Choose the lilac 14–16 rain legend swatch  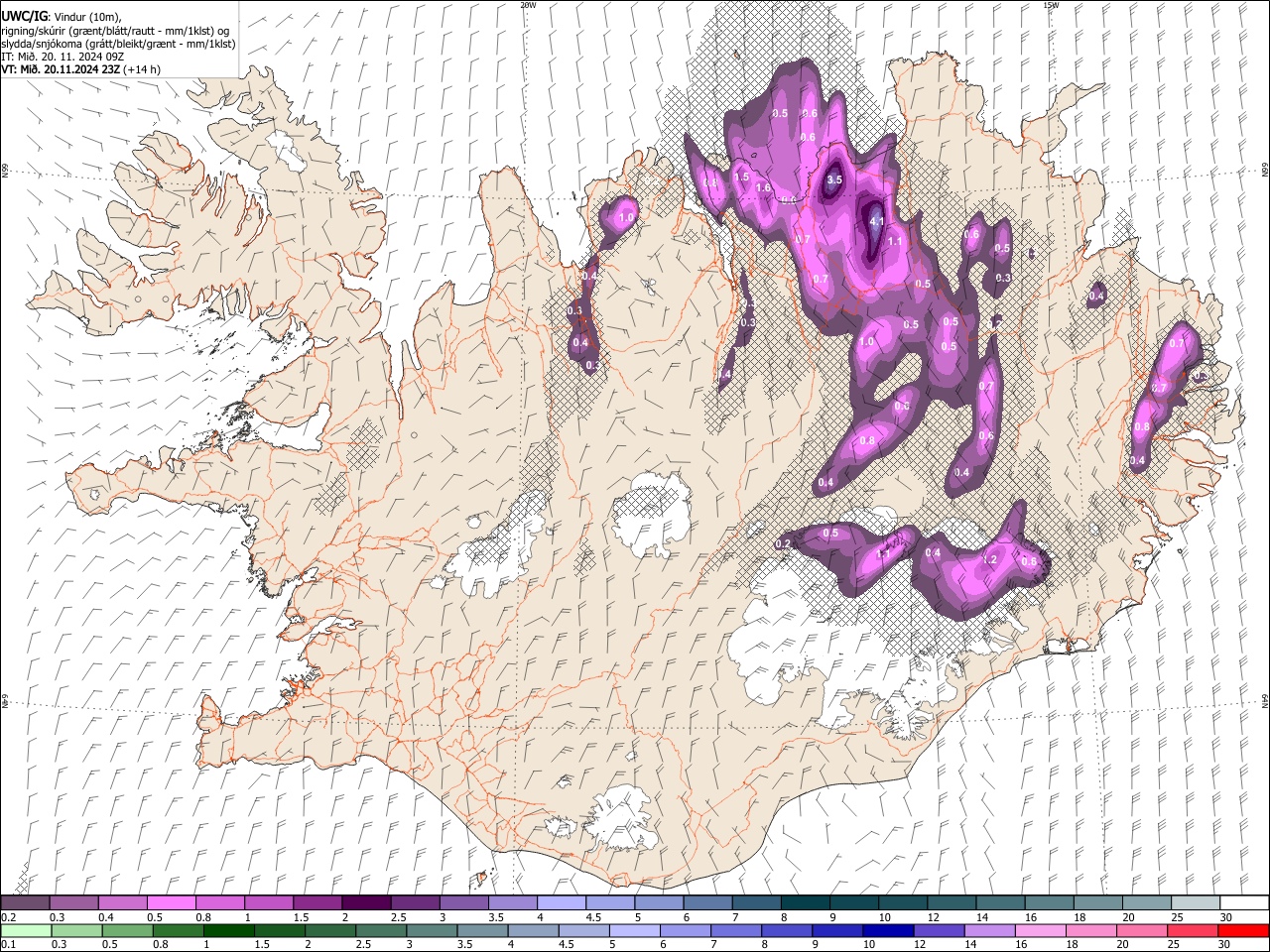click(x=990, y=931)
